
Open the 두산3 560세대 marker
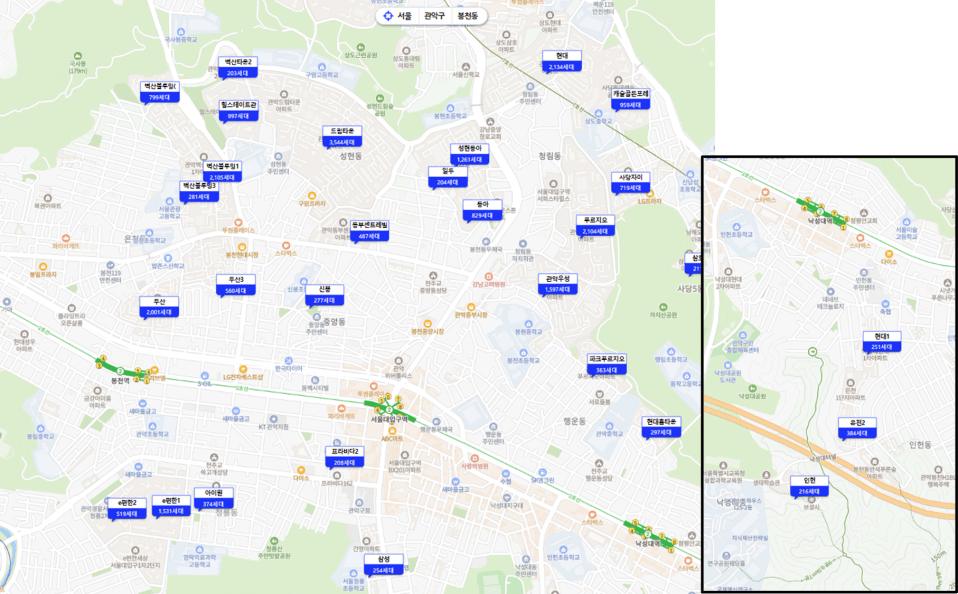coord(235,285)
